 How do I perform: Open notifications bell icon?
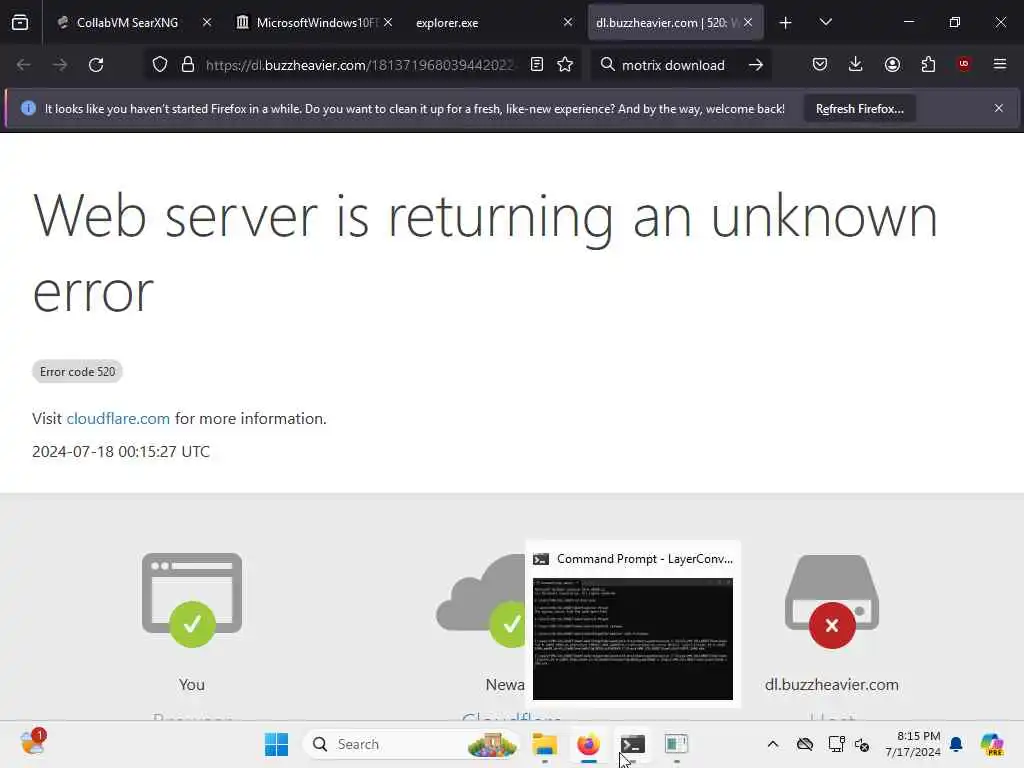[x=956, y=744]
